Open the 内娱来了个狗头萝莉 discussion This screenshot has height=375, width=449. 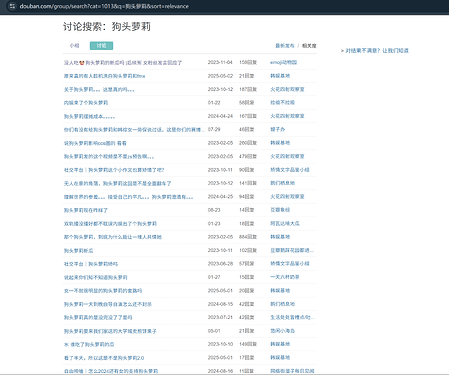(x=86, y=103)
